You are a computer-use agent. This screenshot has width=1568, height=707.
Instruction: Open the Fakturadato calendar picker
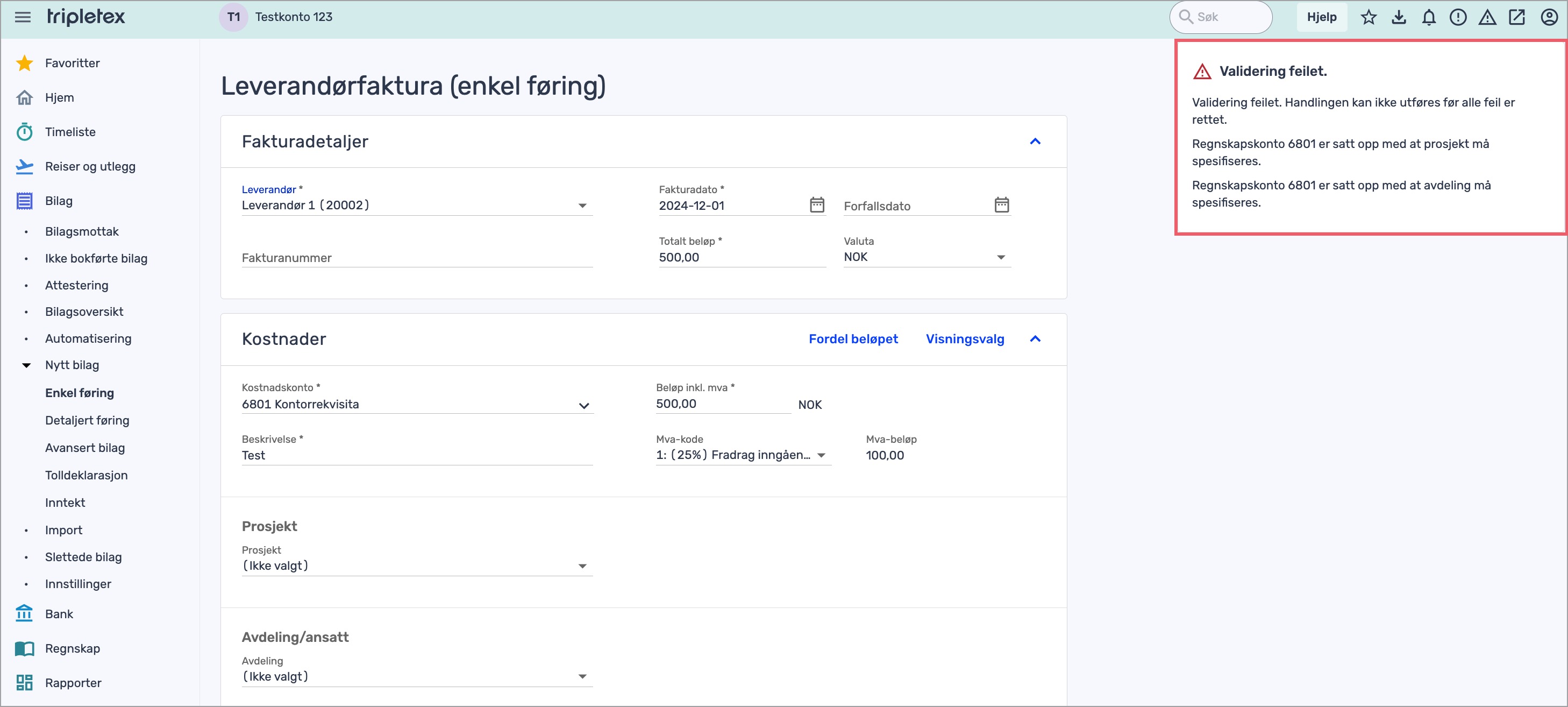pyautogui.click(x=817, y=204)
